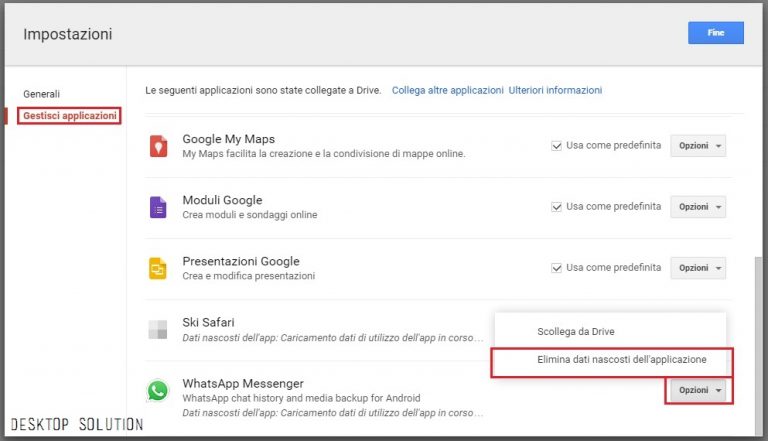Toggle default checkbox for Google My Maps
The image size is (768, 441).
pos(557,146)
